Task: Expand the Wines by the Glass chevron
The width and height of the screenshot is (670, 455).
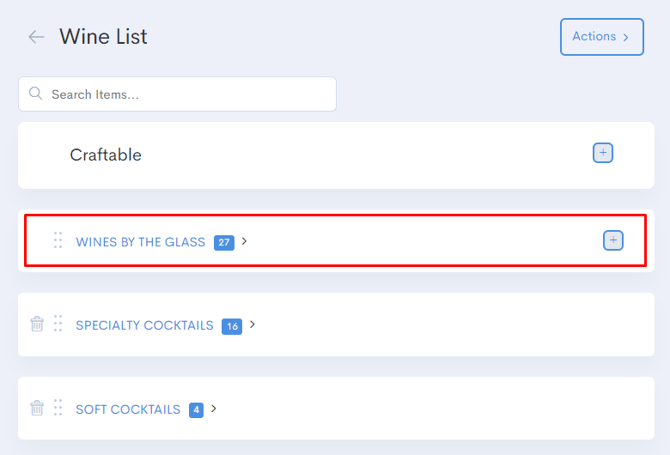Action: tap(245, 241)
